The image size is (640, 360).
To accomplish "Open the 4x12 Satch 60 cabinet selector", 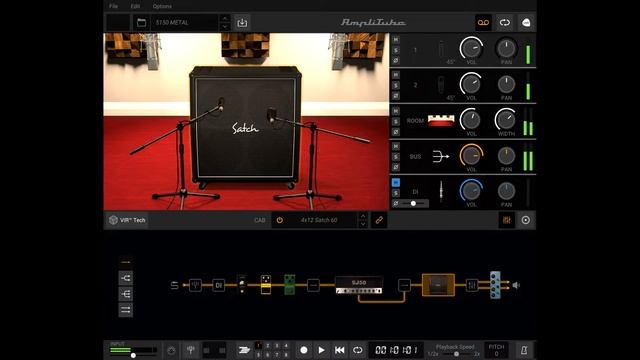I will tap(319, 220).
